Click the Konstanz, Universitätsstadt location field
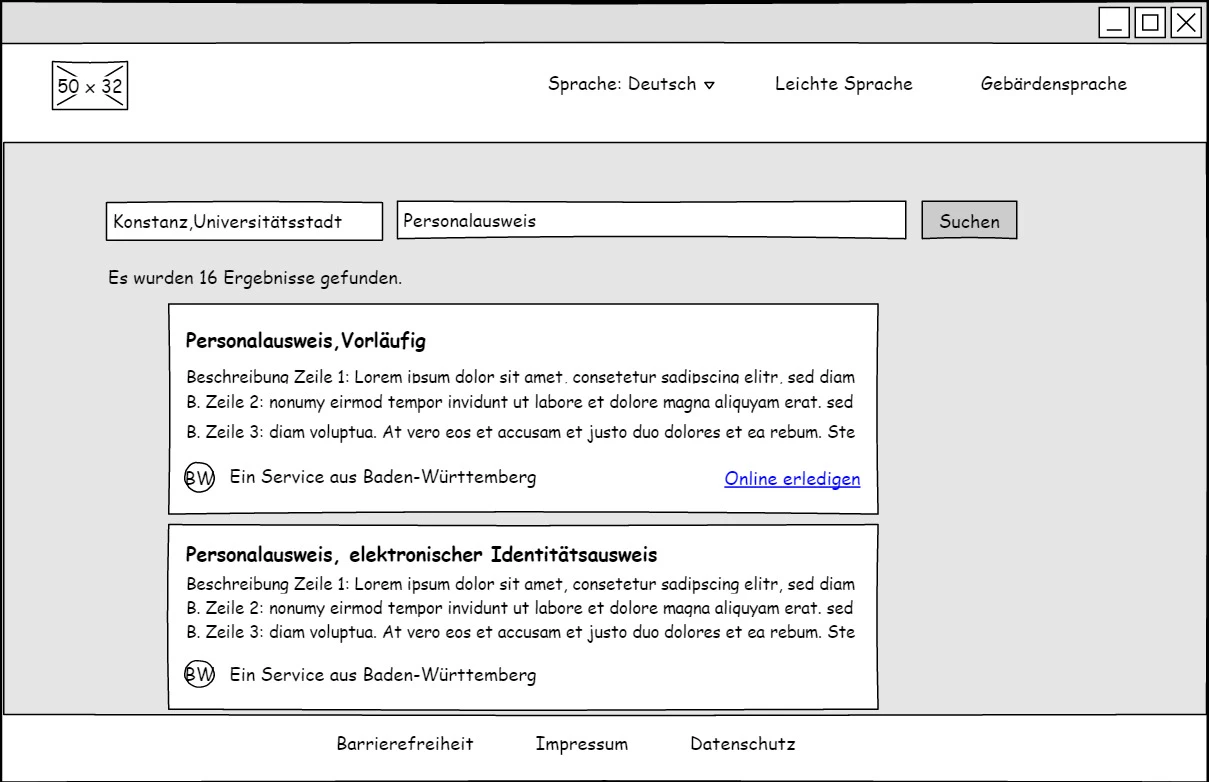Screen dimensions: 1209x782 click(x=244, y=222)
